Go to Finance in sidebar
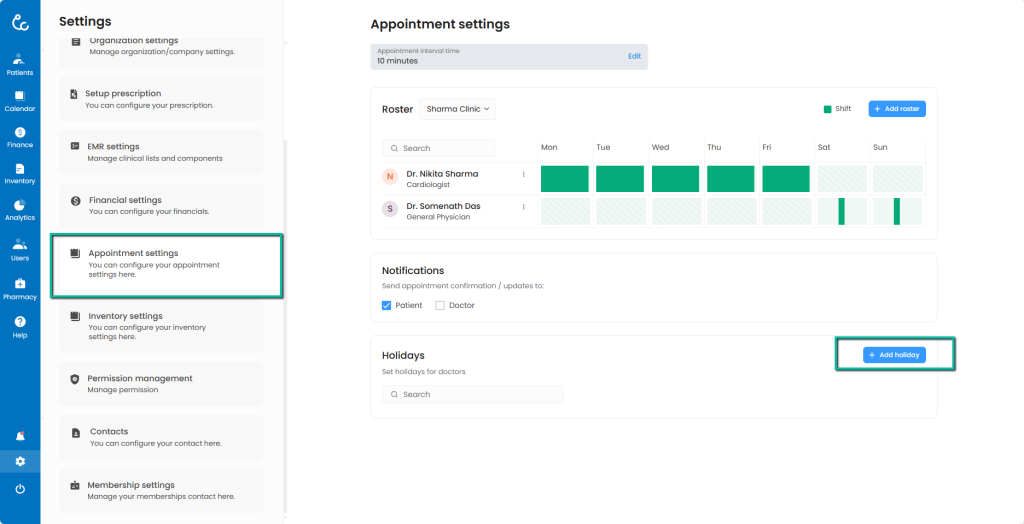 click(x=20, y=137)
